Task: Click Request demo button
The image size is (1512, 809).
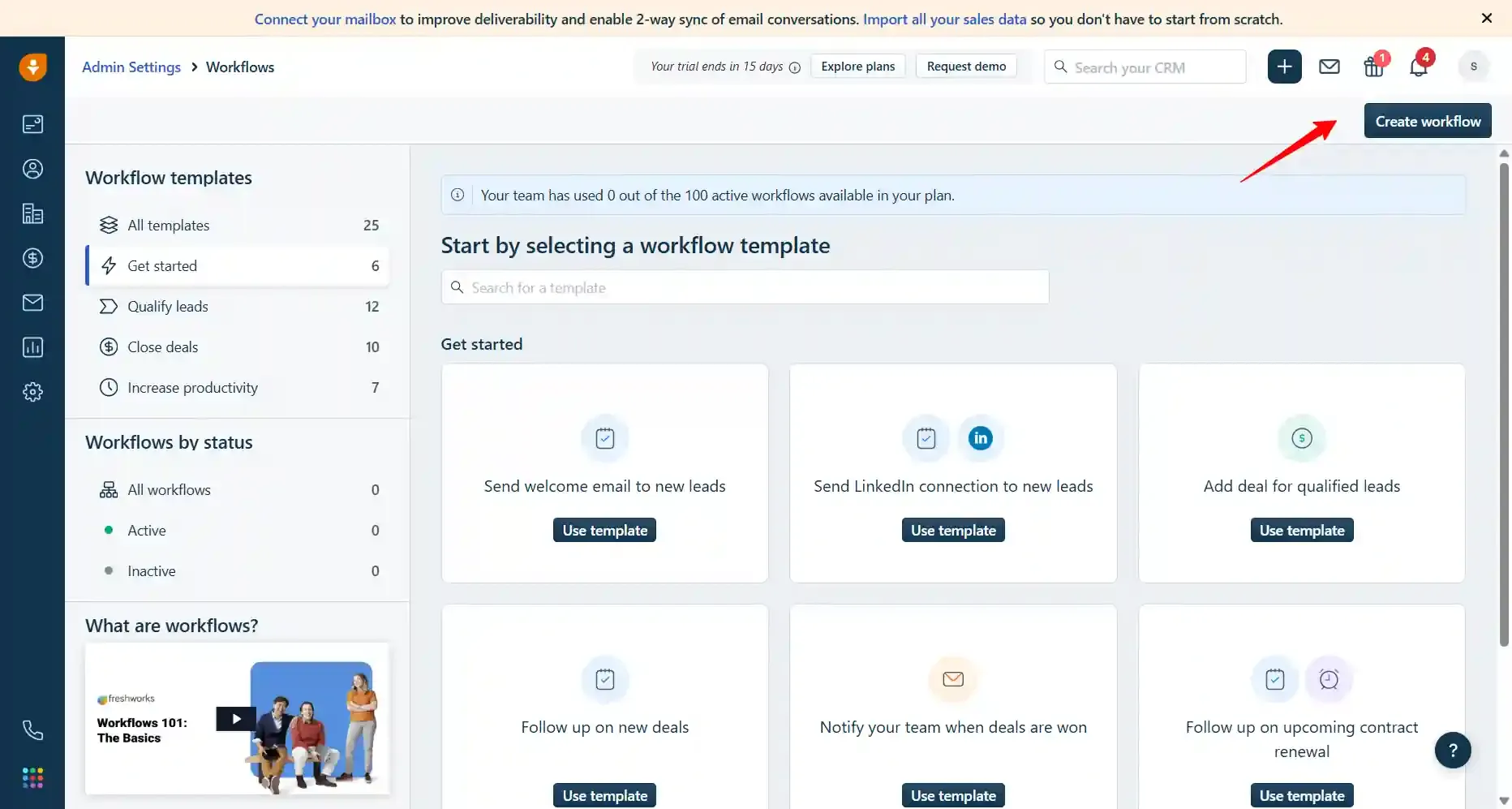Action: tap(966, 67)
